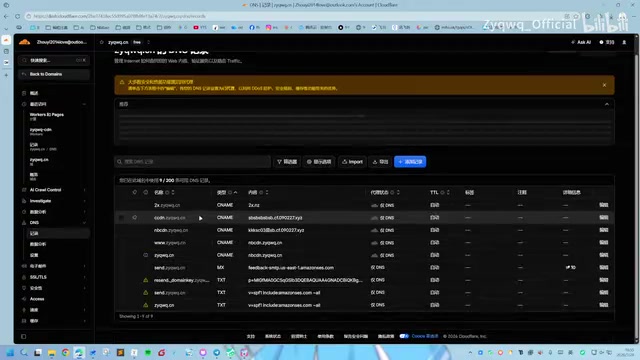This screenshot has height=360, width=640.
Task: Open taskbar search magnifier
Action: 24,352
